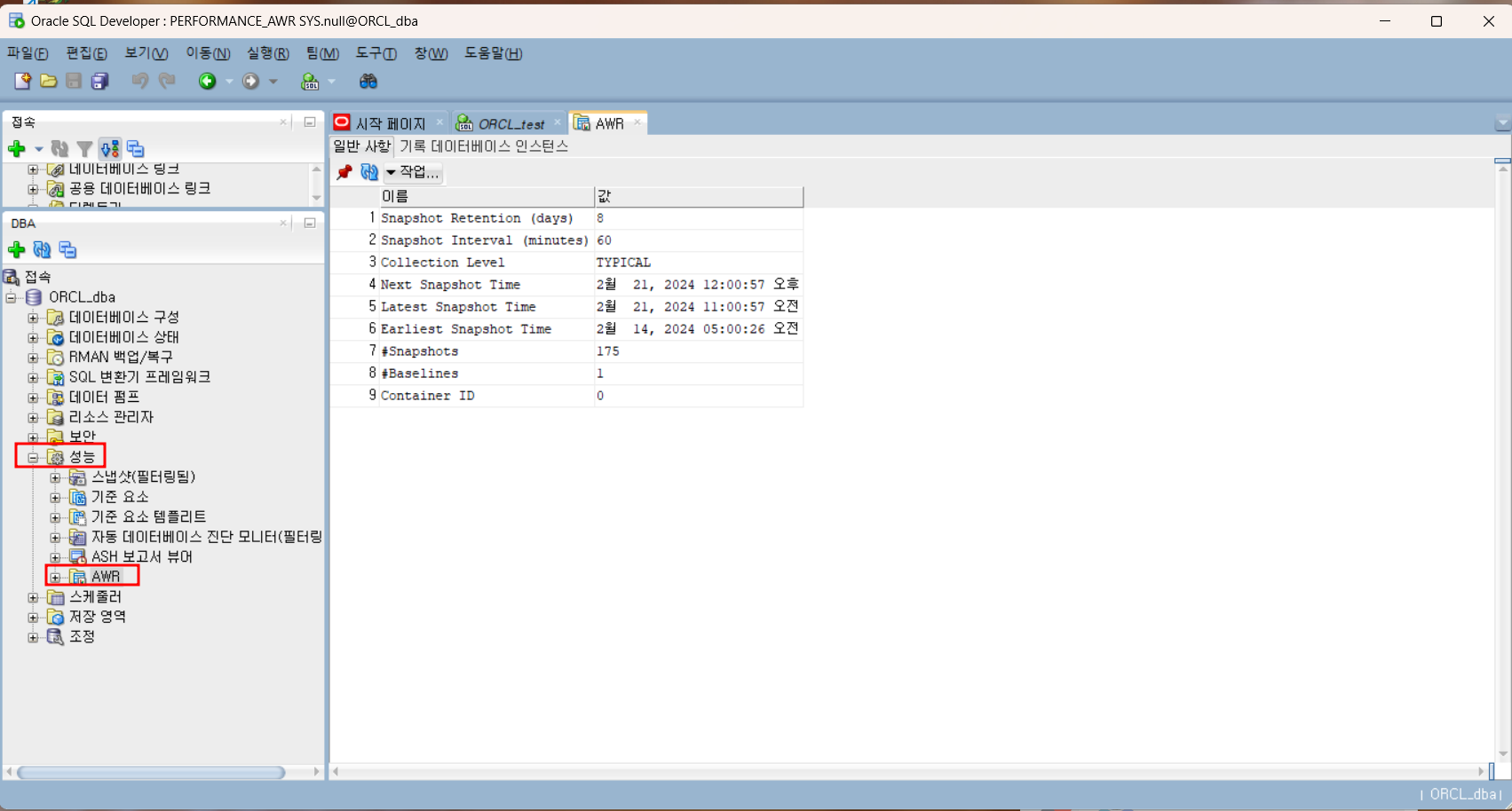This screenshot has height=811, width=1512.
Task: Expand the 저장 영역 tree node
Action: (33, 617)
